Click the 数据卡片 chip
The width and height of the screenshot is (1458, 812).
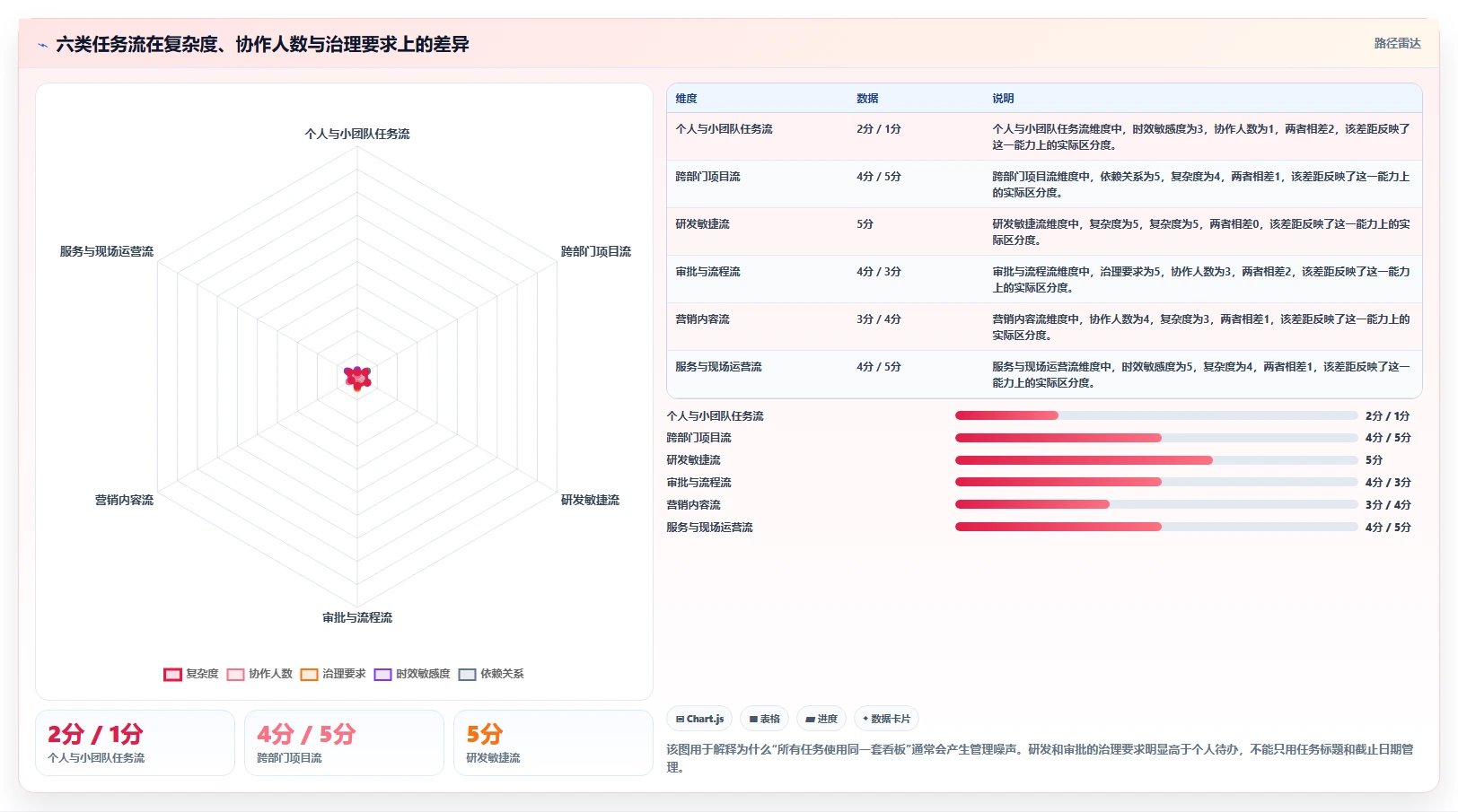[886, 719]
